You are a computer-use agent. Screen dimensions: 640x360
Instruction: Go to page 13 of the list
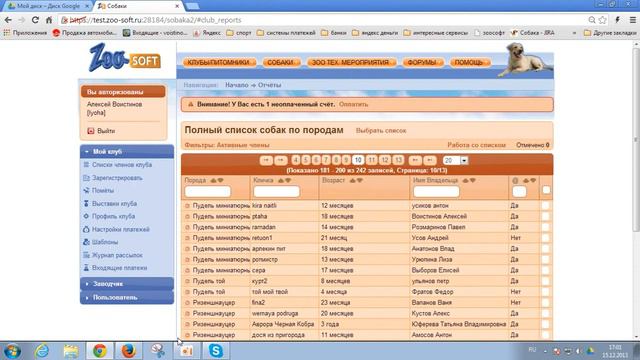[399, 160]
